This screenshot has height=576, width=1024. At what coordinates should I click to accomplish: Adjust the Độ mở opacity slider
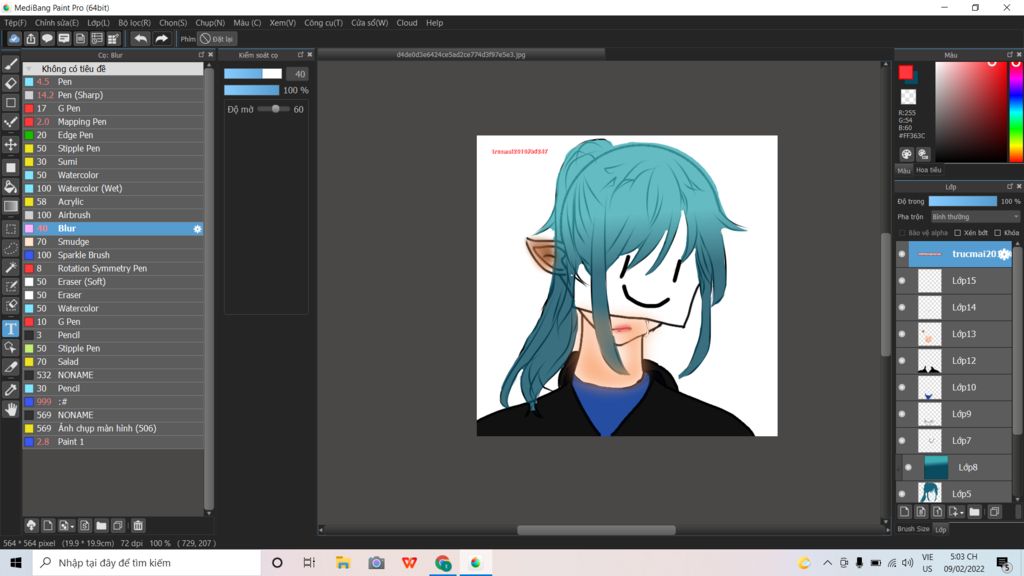pos(275,110)
